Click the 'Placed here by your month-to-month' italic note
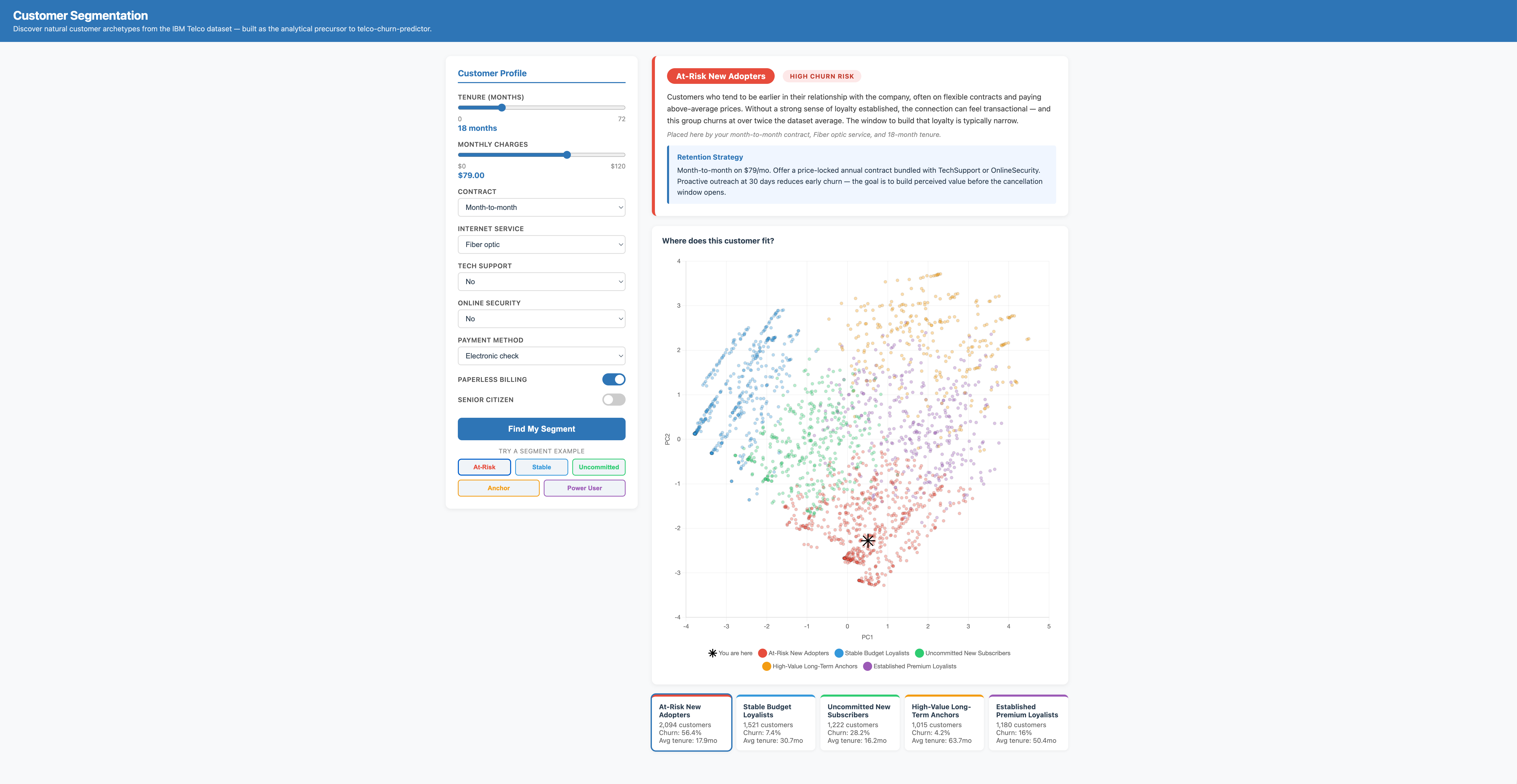The image size is (1517, 784). tap(804, 135)
